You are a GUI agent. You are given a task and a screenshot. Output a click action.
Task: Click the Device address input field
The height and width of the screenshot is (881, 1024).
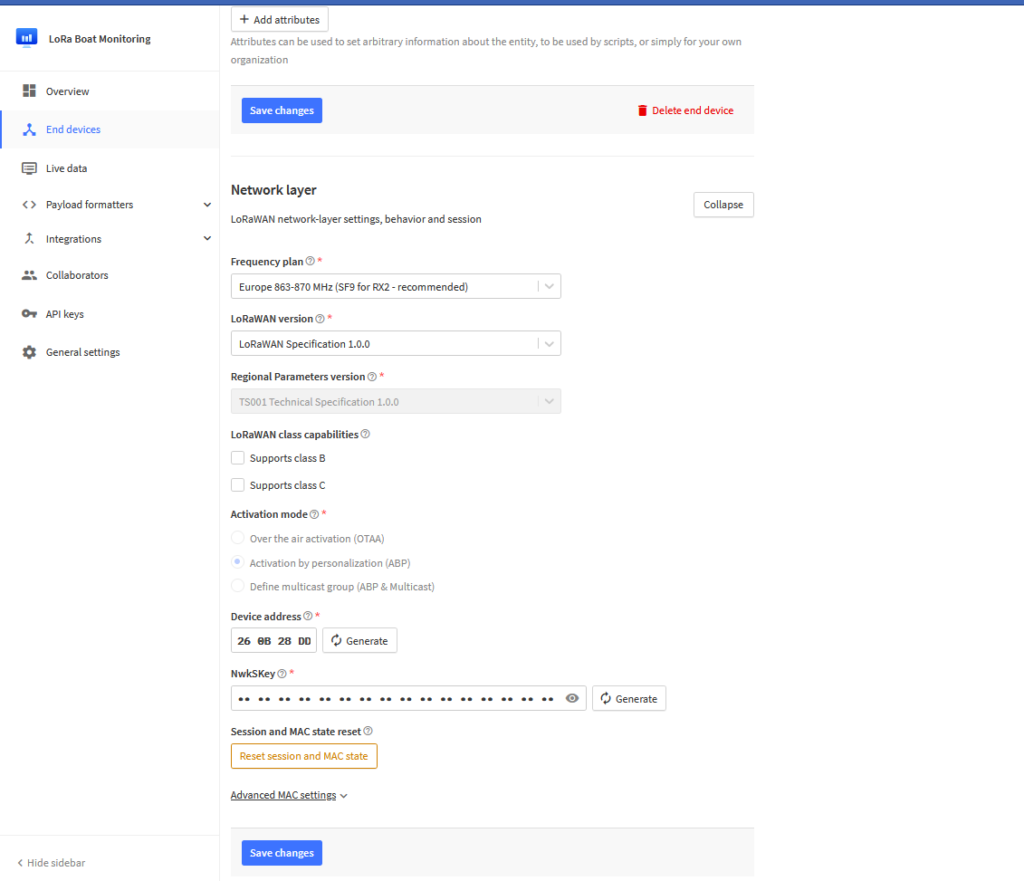tap(274, 641)
